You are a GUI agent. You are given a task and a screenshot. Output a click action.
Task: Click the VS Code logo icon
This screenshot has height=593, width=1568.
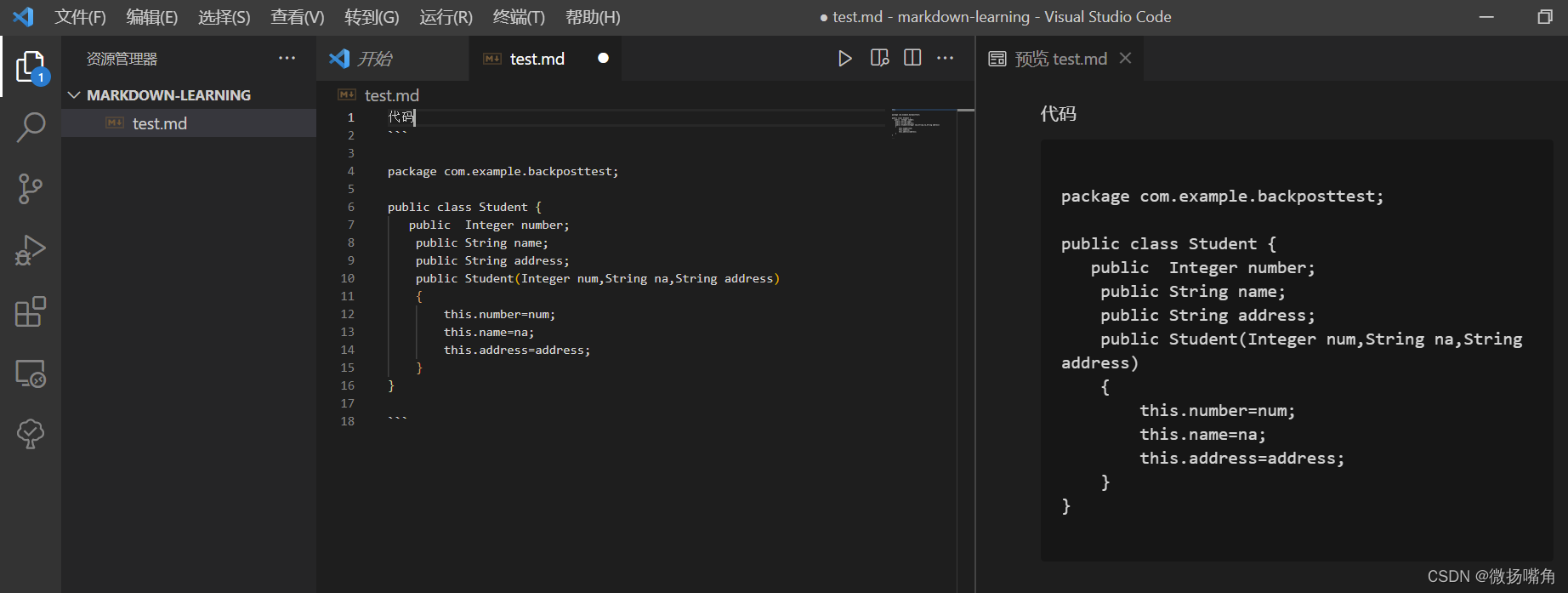23,16
